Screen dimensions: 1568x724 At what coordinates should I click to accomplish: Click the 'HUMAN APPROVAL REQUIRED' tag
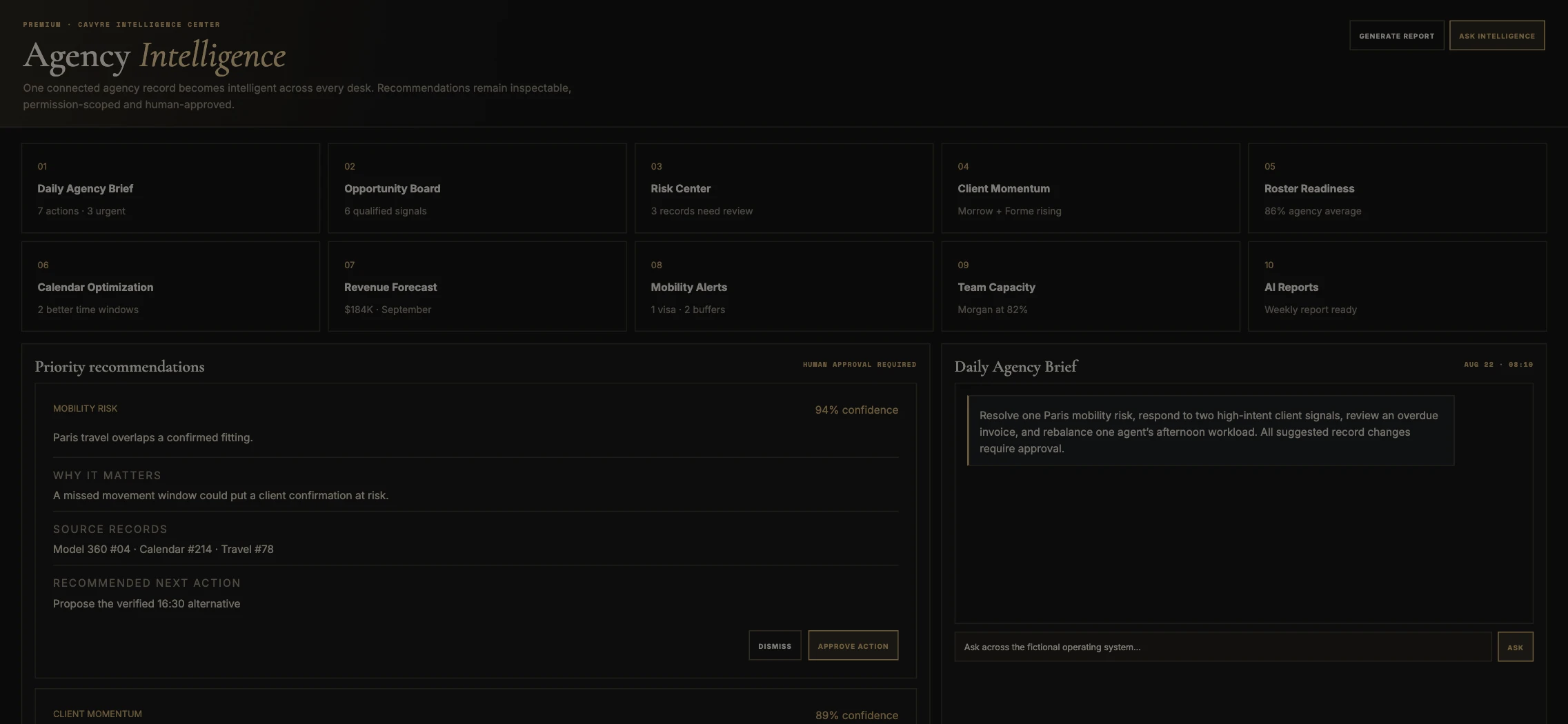pyautogui.click(x=860, y=364)
